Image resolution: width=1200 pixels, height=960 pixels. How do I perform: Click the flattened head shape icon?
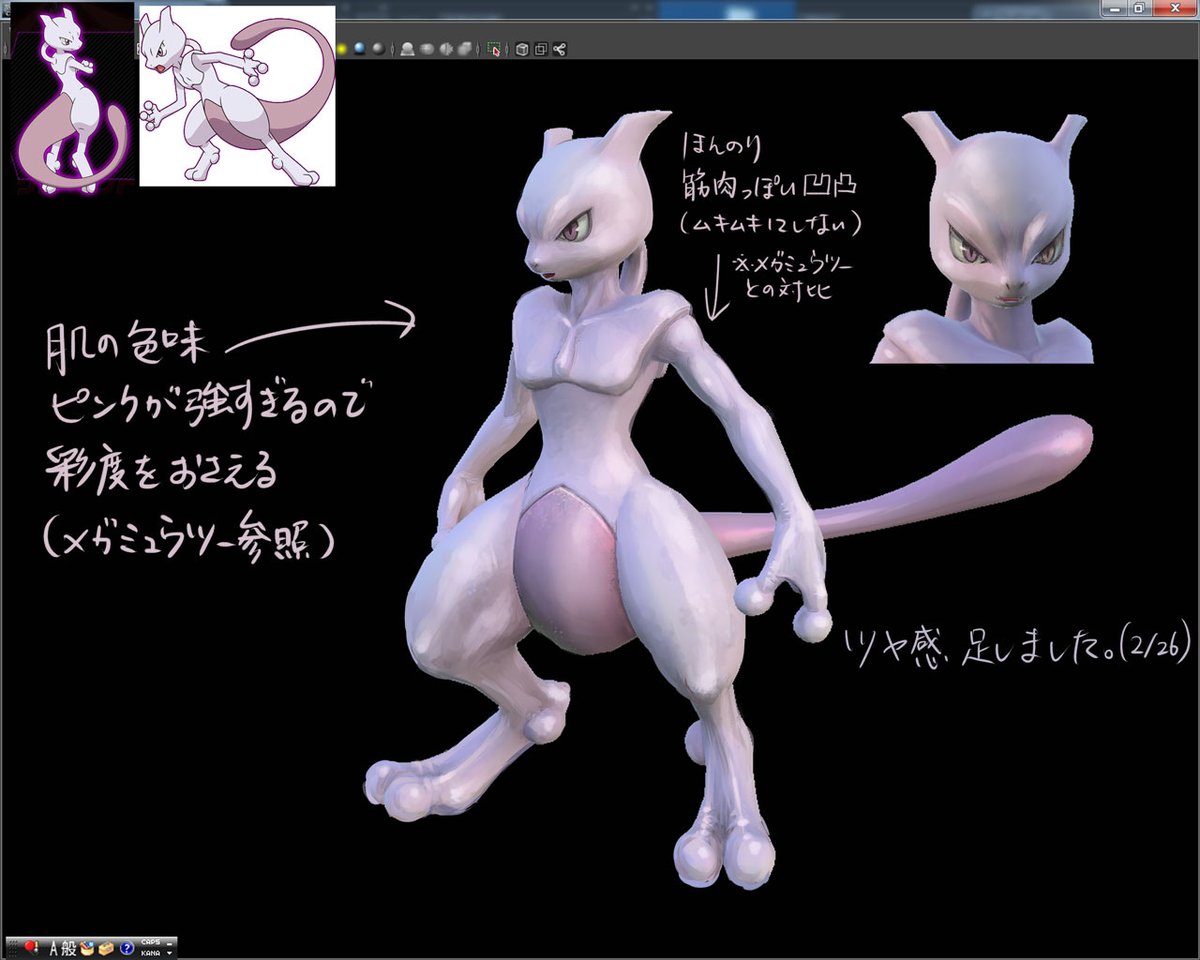[426, 49]
